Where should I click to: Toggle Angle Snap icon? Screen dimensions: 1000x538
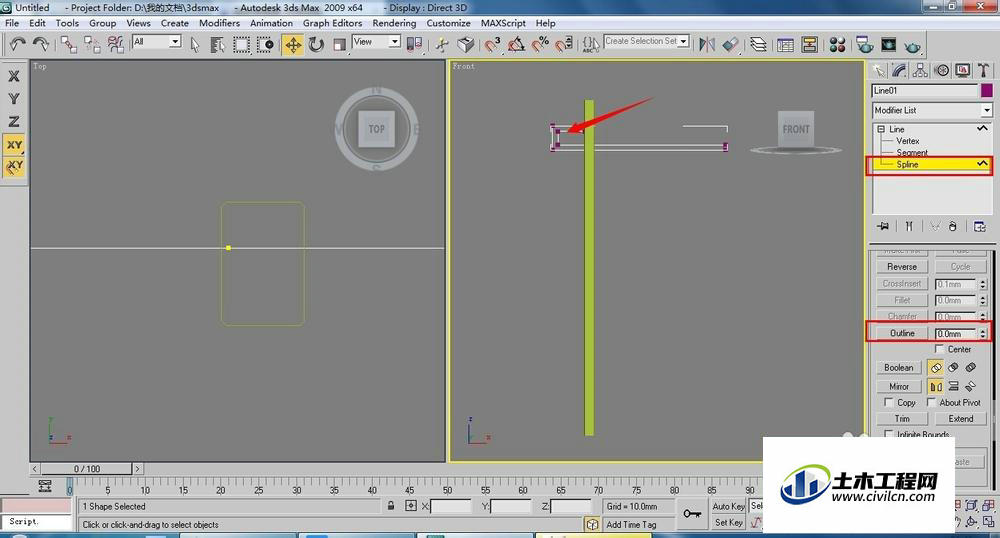(516, 44)
